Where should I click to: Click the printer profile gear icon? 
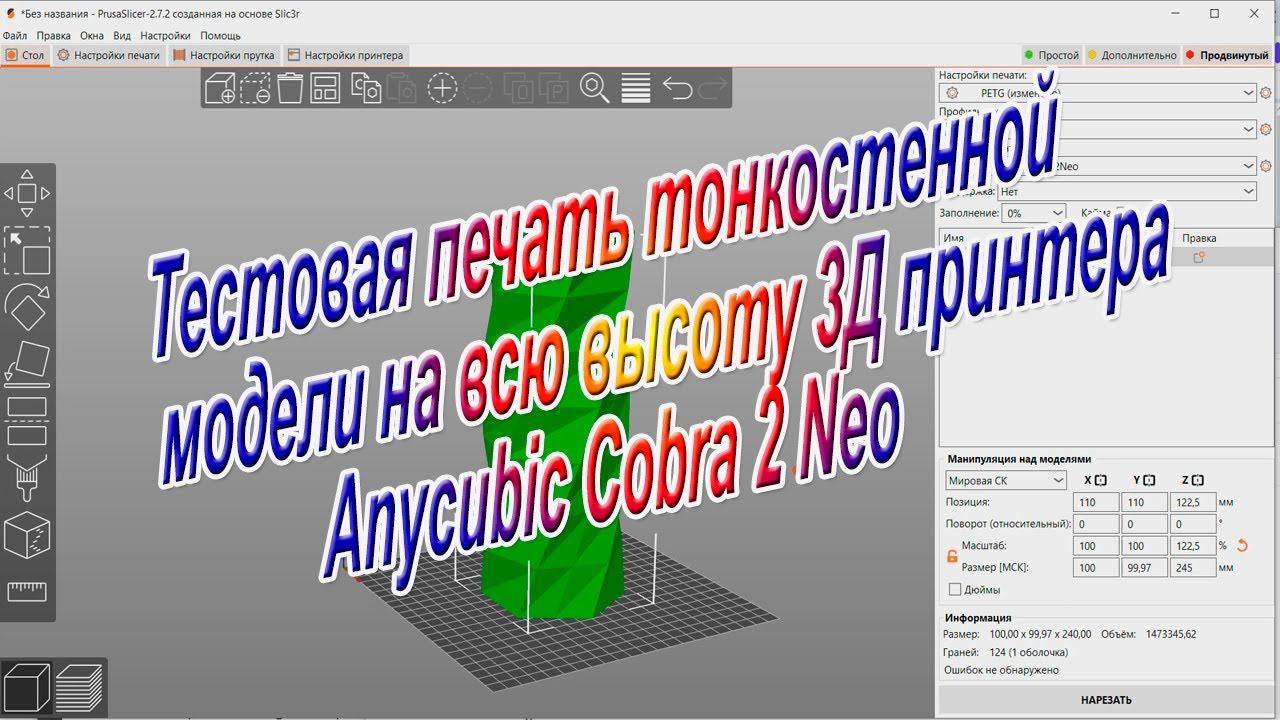1266,166
